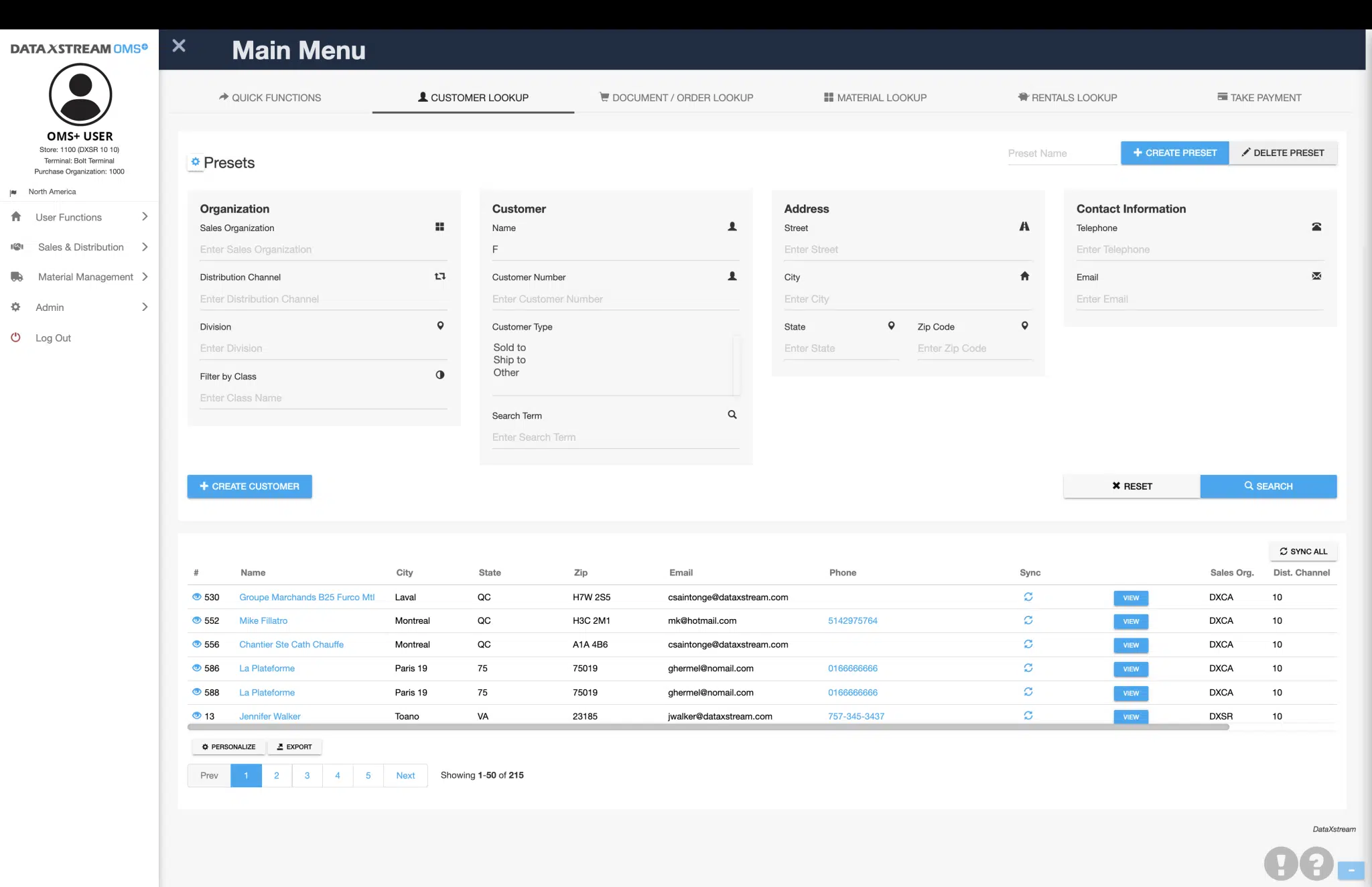Expand Material Management menu

point(79,277)
